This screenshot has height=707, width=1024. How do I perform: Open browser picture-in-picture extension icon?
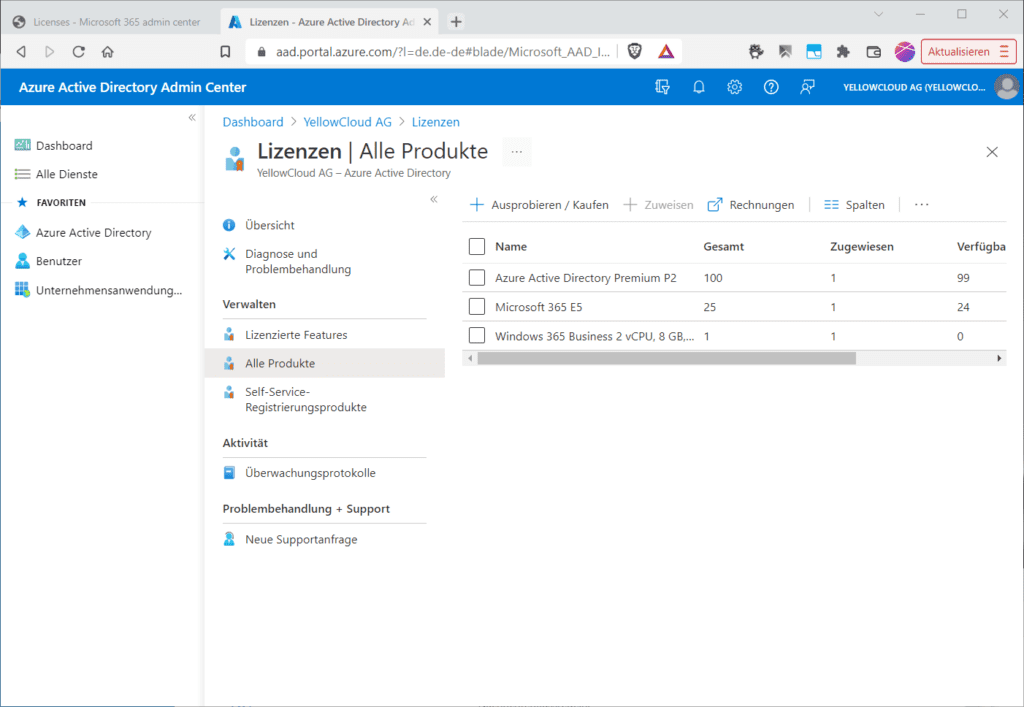[814, 52]
